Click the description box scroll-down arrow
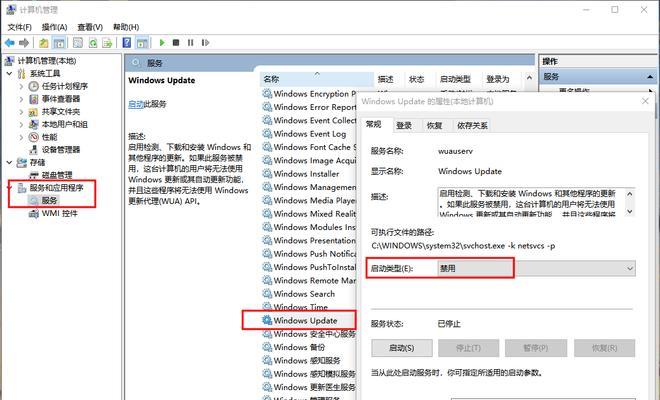This screenshot has width=660, height=400. coord(630,211)
